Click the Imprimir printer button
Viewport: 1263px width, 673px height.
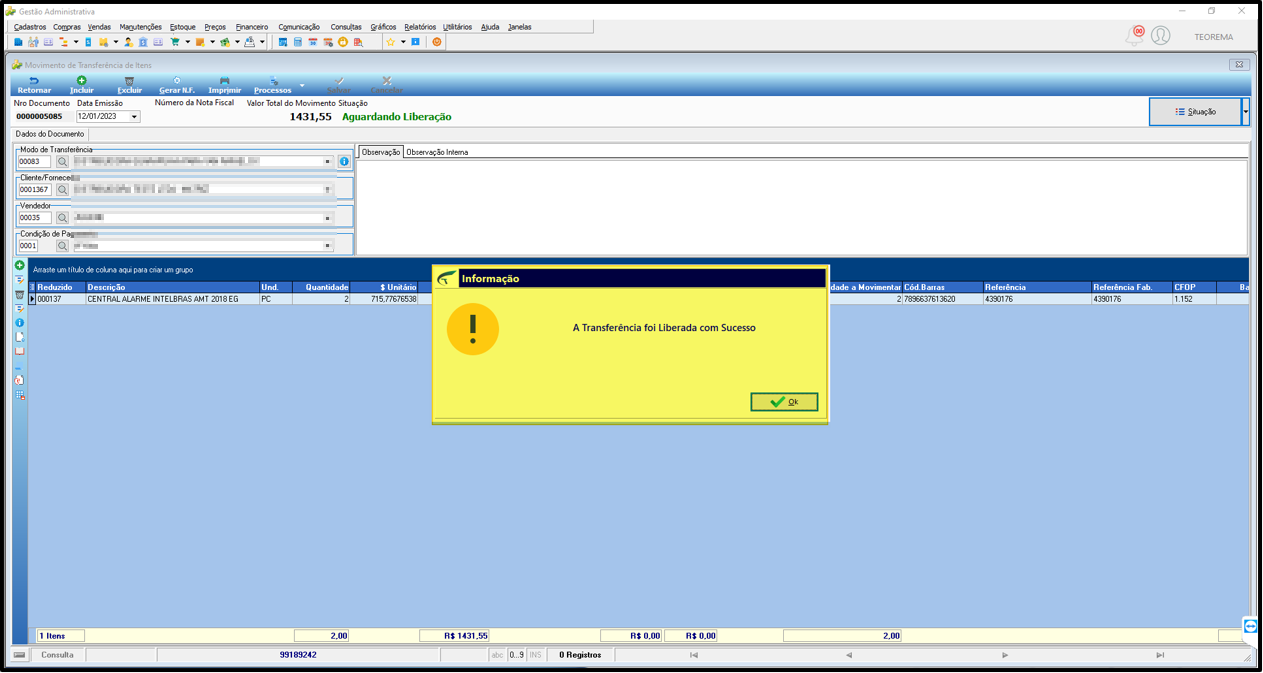tap(224, 85)
